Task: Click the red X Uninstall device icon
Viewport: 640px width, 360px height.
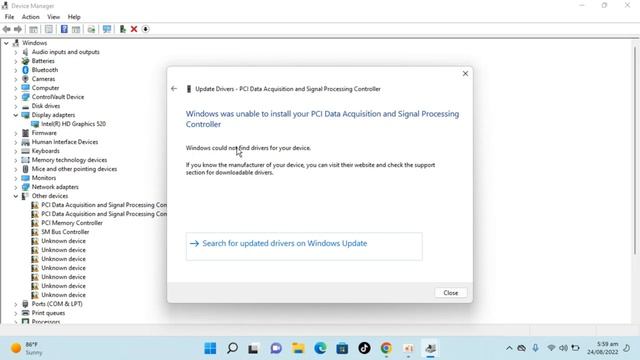Action: pos(134,29)
